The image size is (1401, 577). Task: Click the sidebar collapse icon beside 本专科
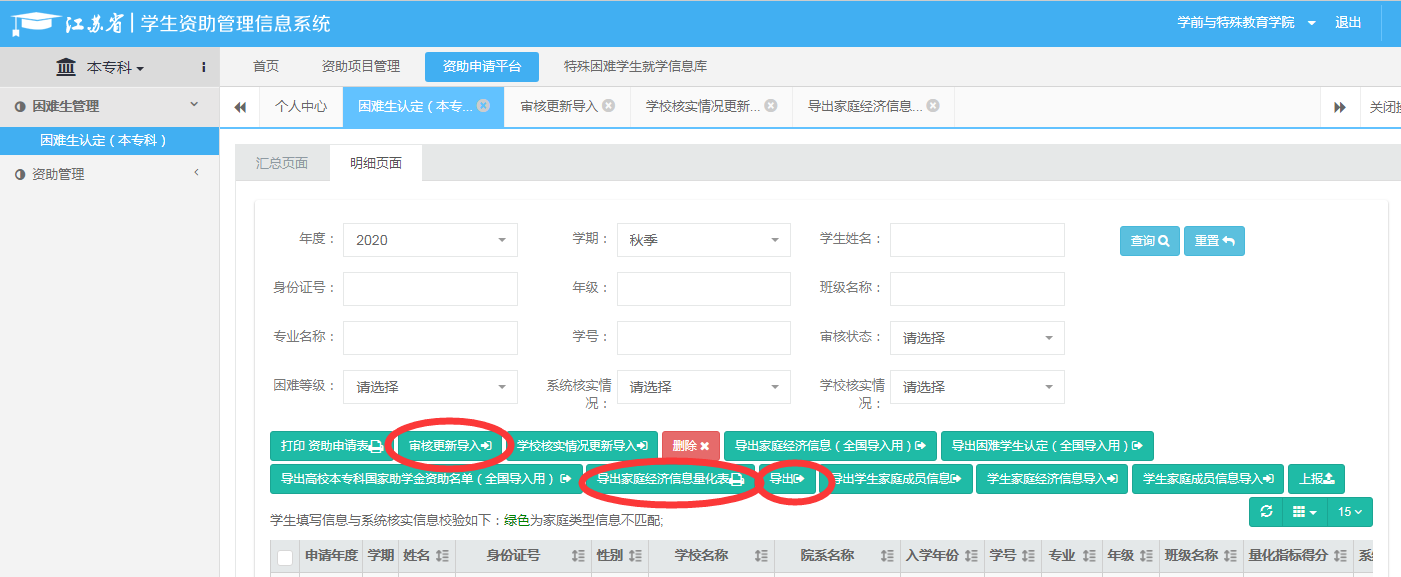point(203,67)
